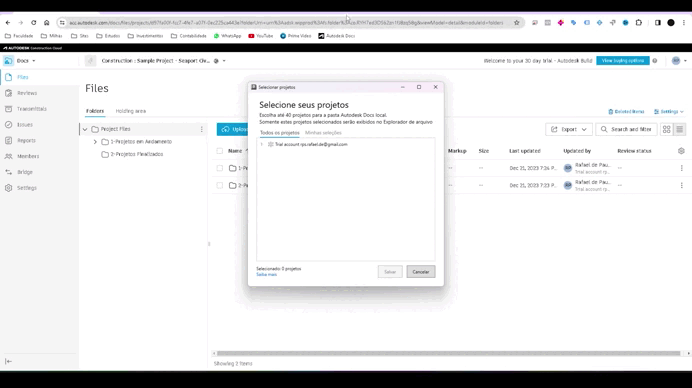Open the Saiba mais link

coord(267,275)
